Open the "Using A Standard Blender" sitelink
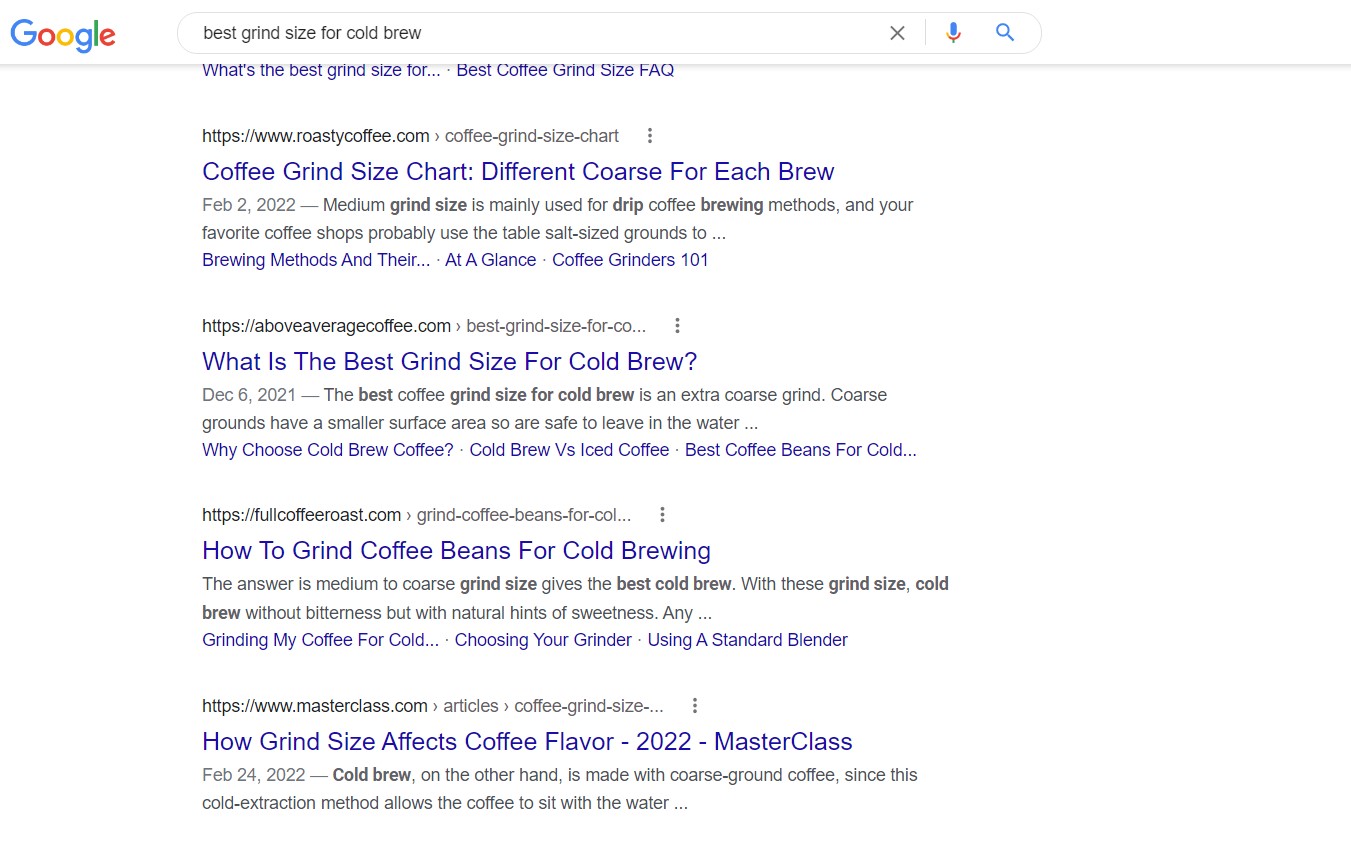The width and height of the screenshot is (1351, 850). [x=747, y=640]
